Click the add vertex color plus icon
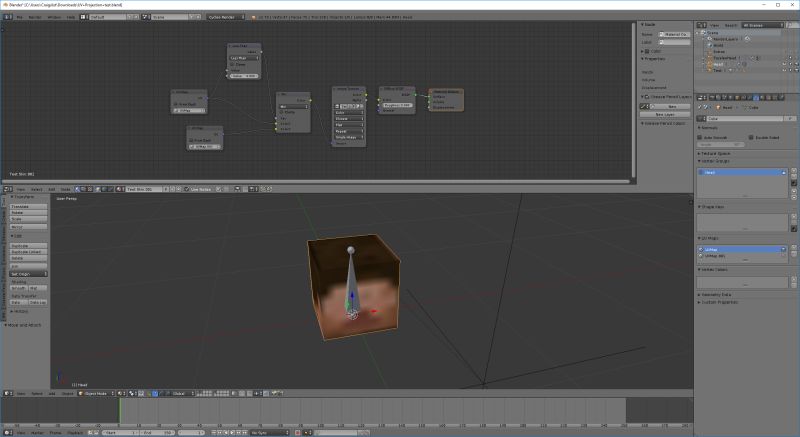The image size is (800, 437). coord(794,279)
